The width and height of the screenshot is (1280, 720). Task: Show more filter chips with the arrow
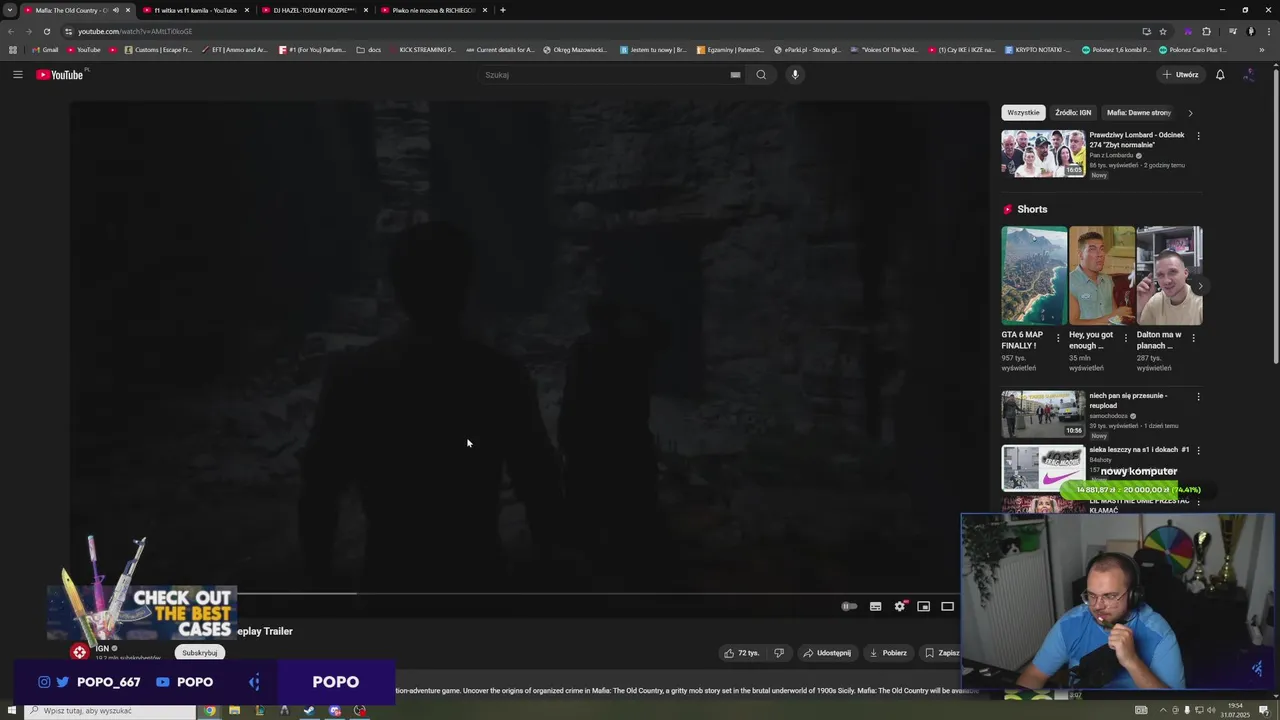[1190, 113]
